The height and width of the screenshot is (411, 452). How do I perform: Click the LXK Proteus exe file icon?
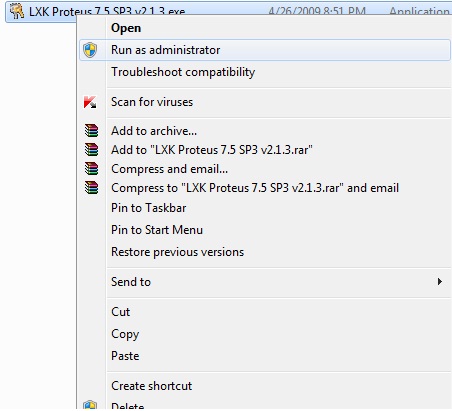click(17, 11)
